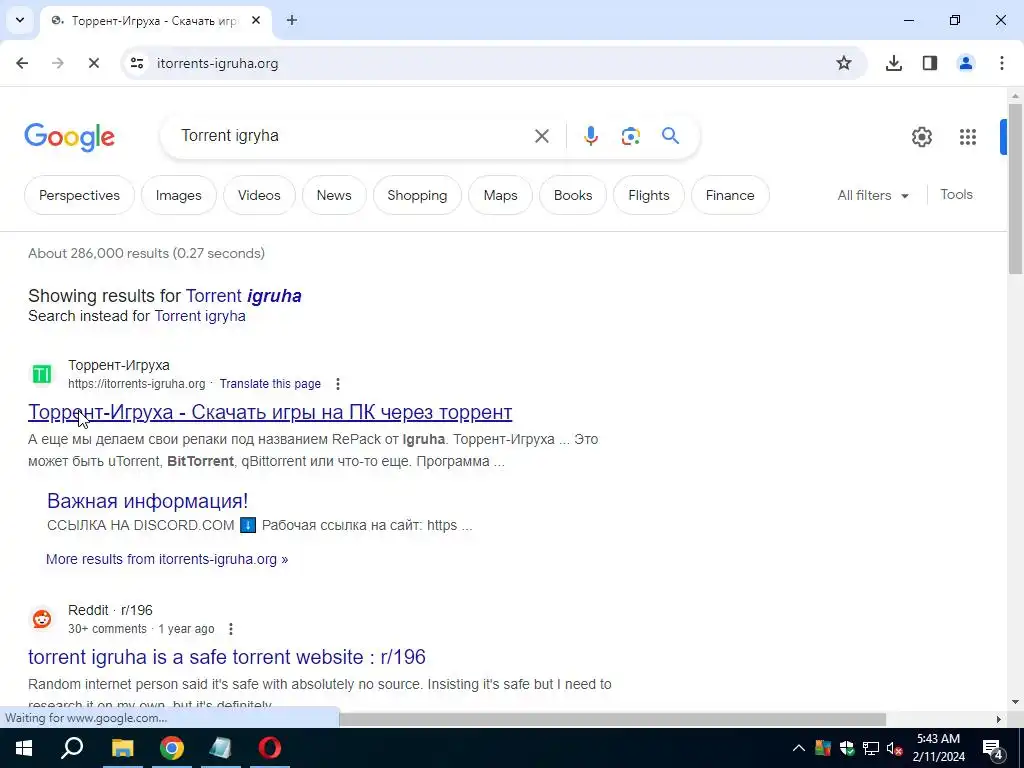Screen dimensions: 1024x768
Task: Click Chrome icon in taskbar
Action: (x=172, y=748)
